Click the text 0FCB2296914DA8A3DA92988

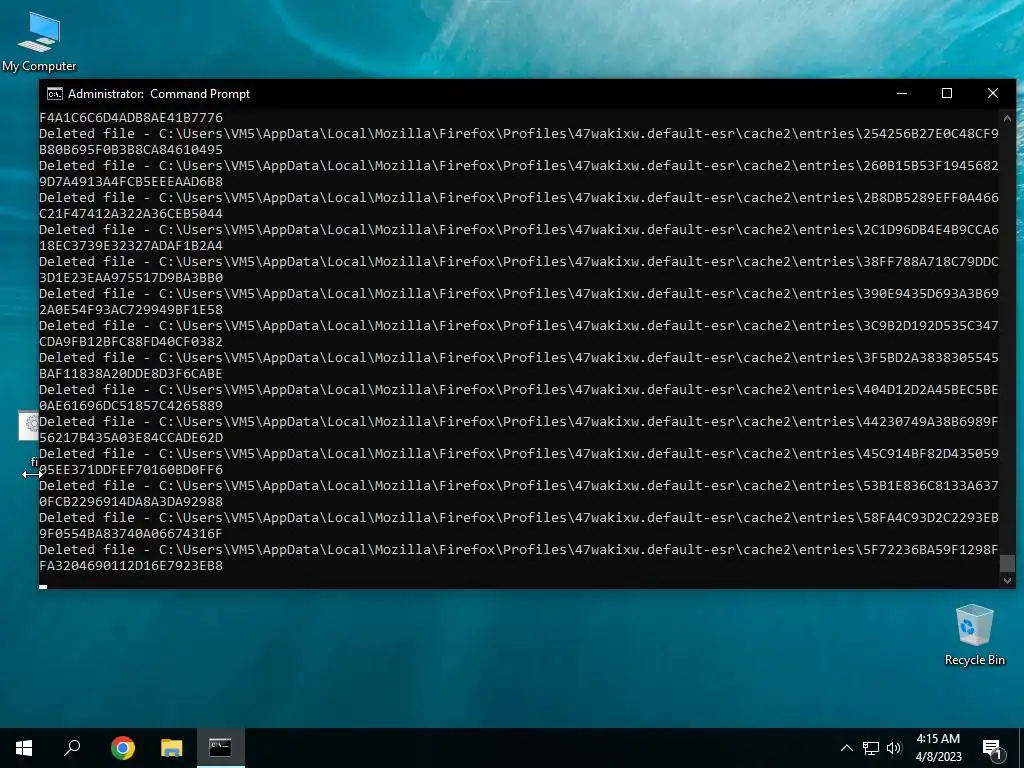click(131, 502)
